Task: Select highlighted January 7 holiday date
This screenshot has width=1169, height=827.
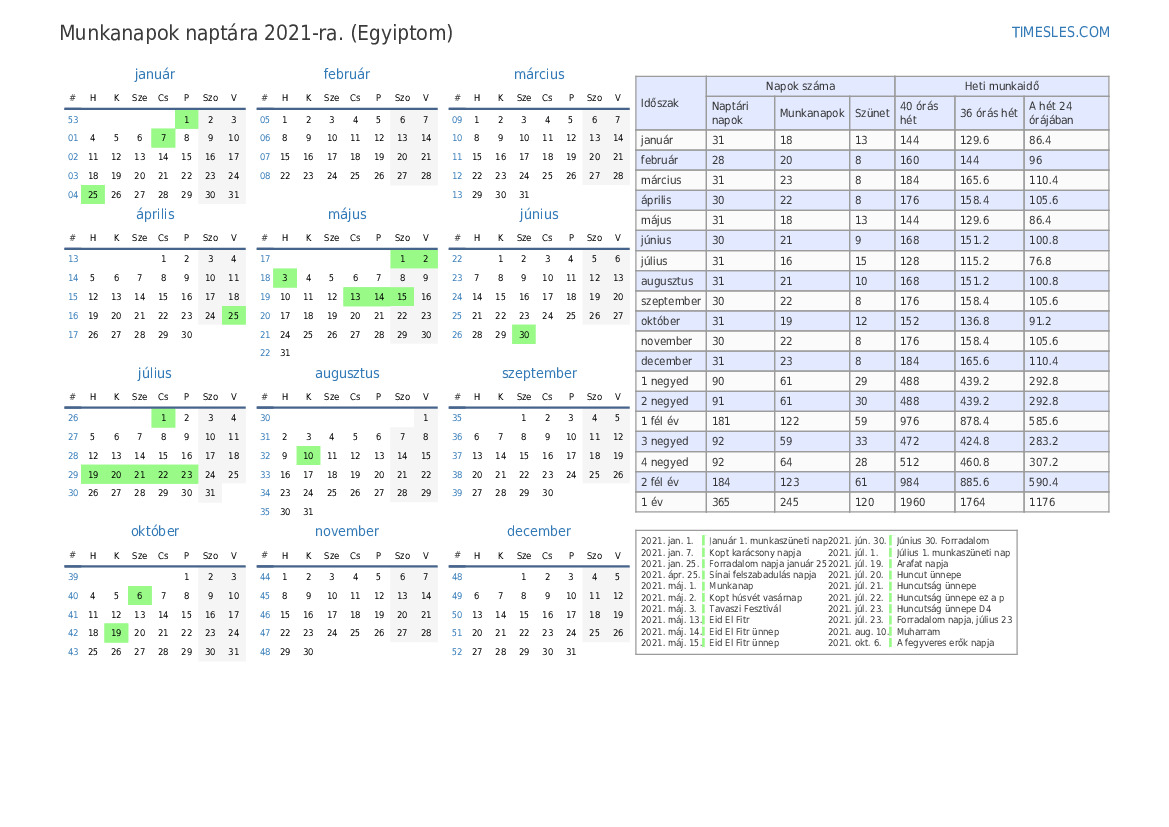Action: click(163, 138)
